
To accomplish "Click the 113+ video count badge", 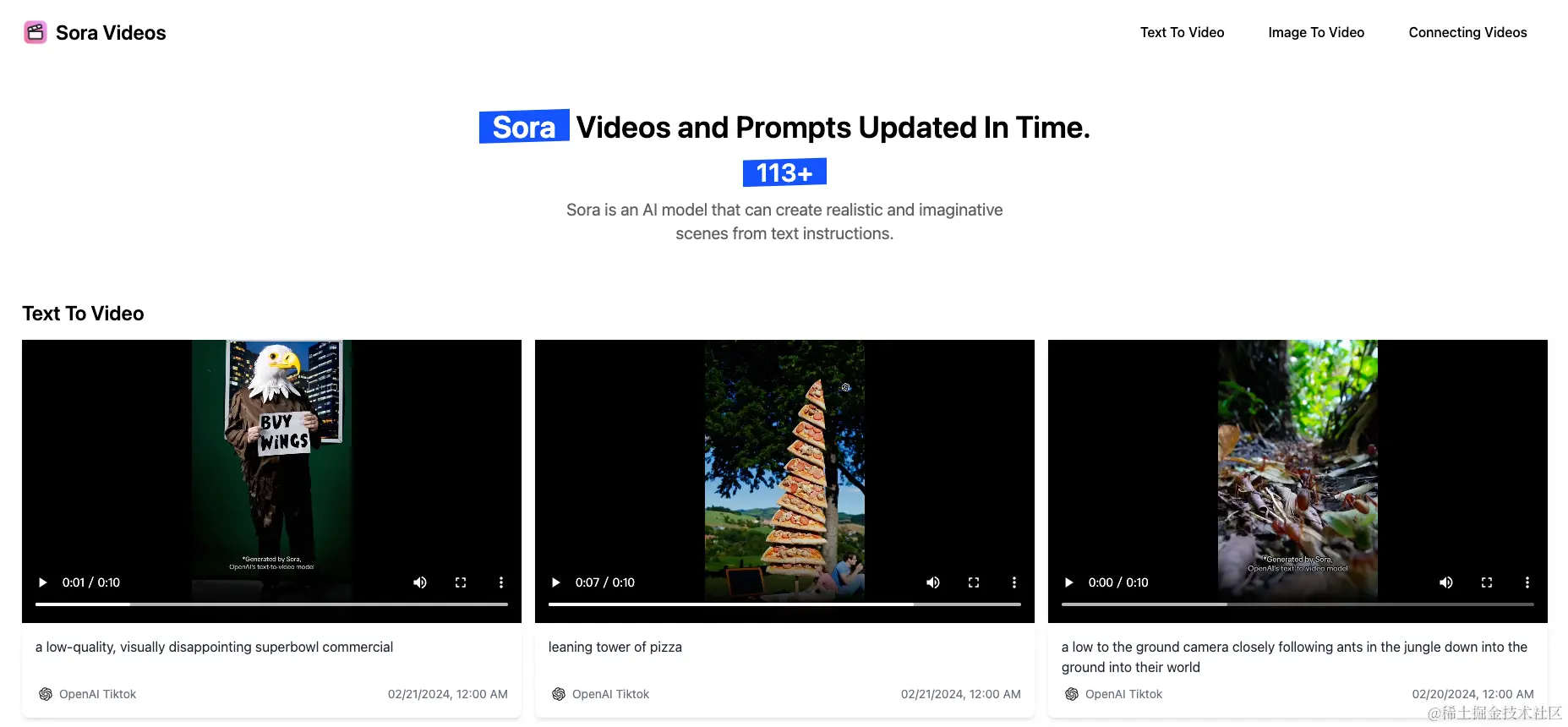I will coord(784,172).
